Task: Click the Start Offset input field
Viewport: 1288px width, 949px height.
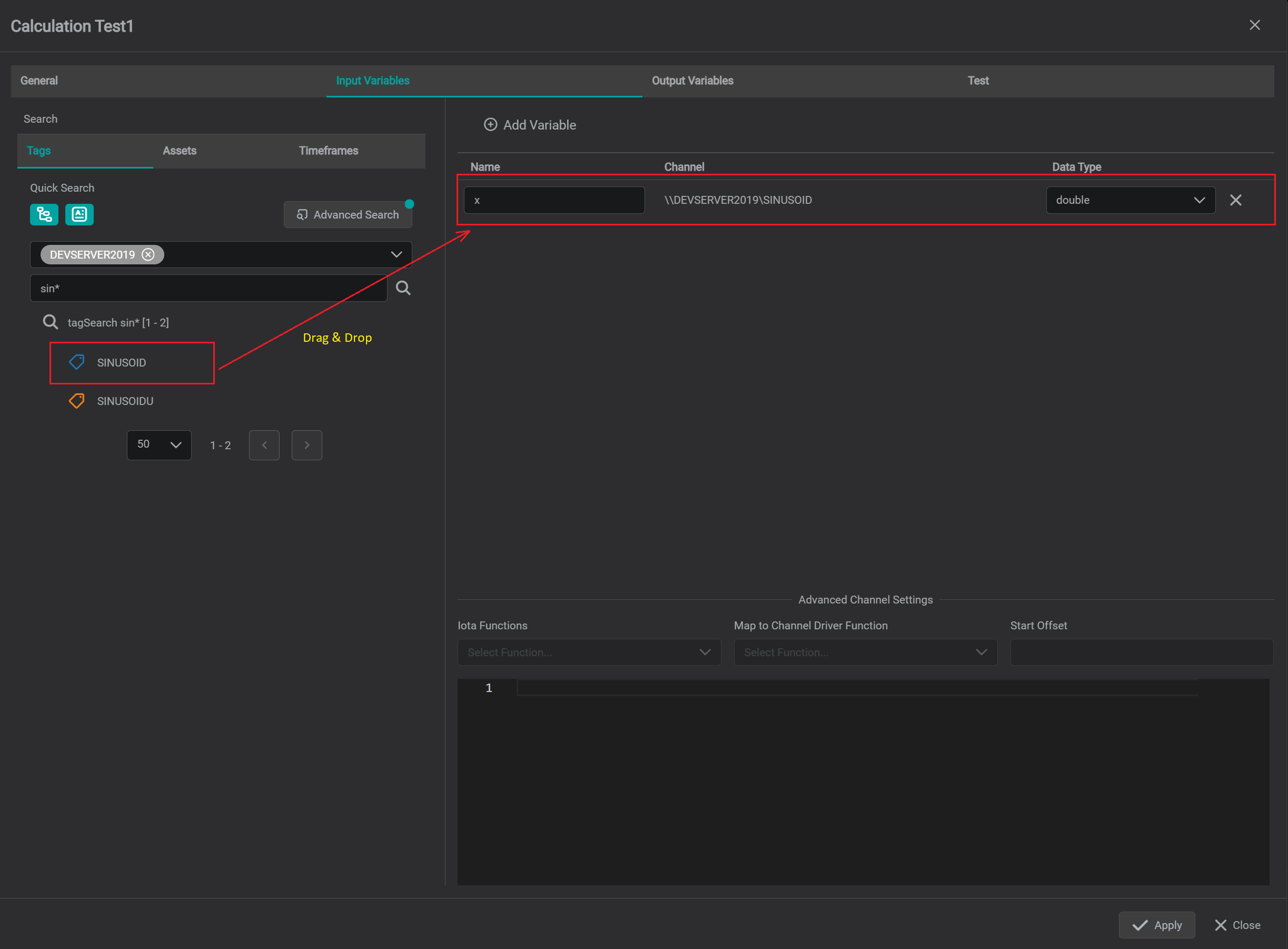Action: [1142, 653]
